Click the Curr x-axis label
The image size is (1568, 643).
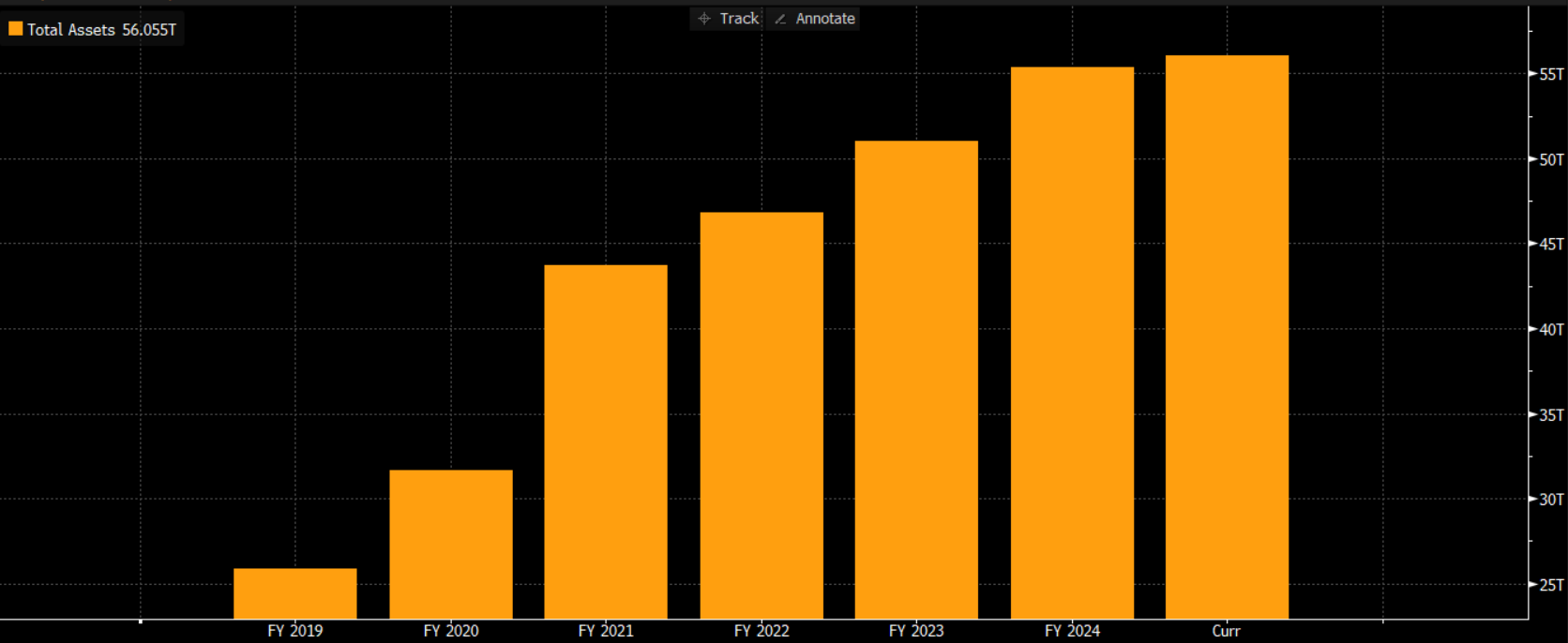click(x=1226, y=631)
